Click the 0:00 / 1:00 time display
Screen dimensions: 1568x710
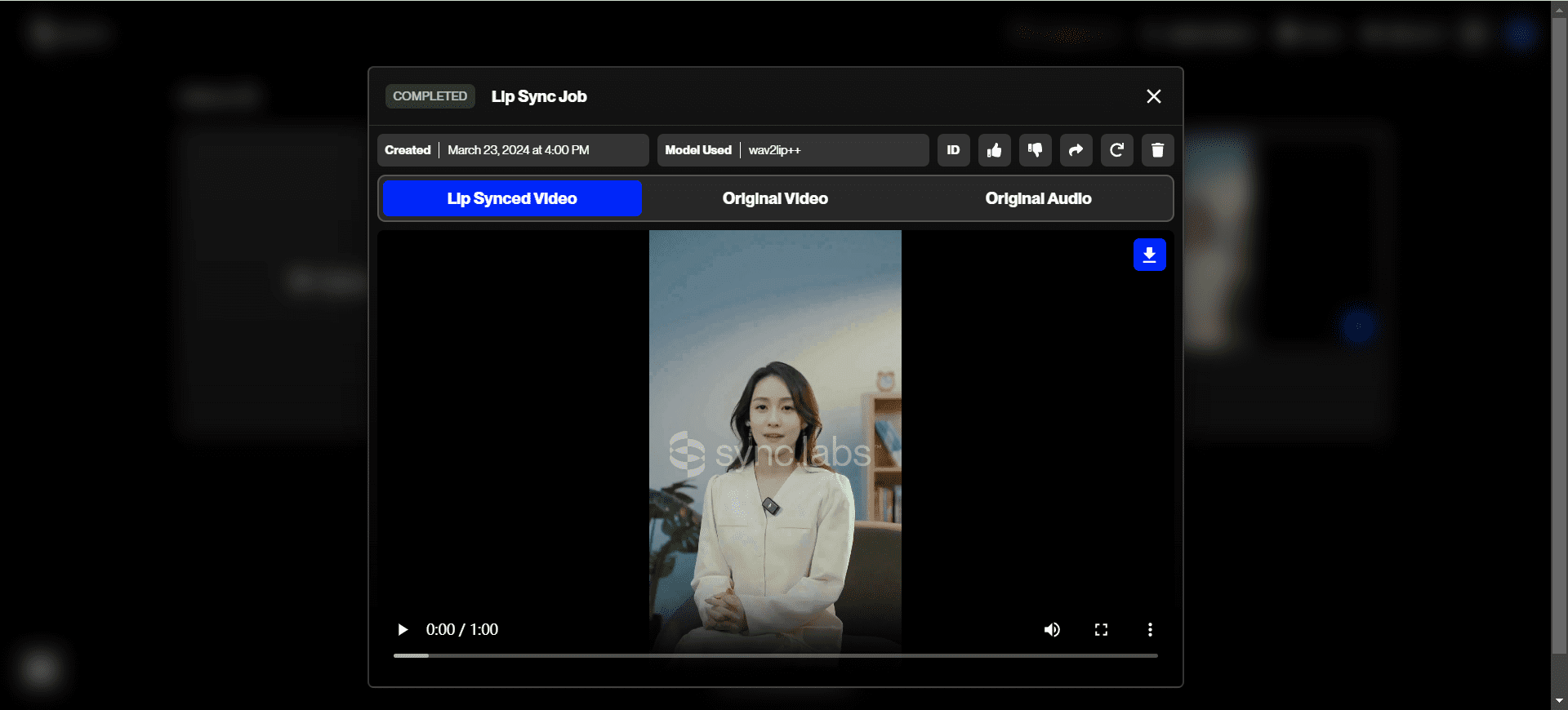click(x=461, y=629)
